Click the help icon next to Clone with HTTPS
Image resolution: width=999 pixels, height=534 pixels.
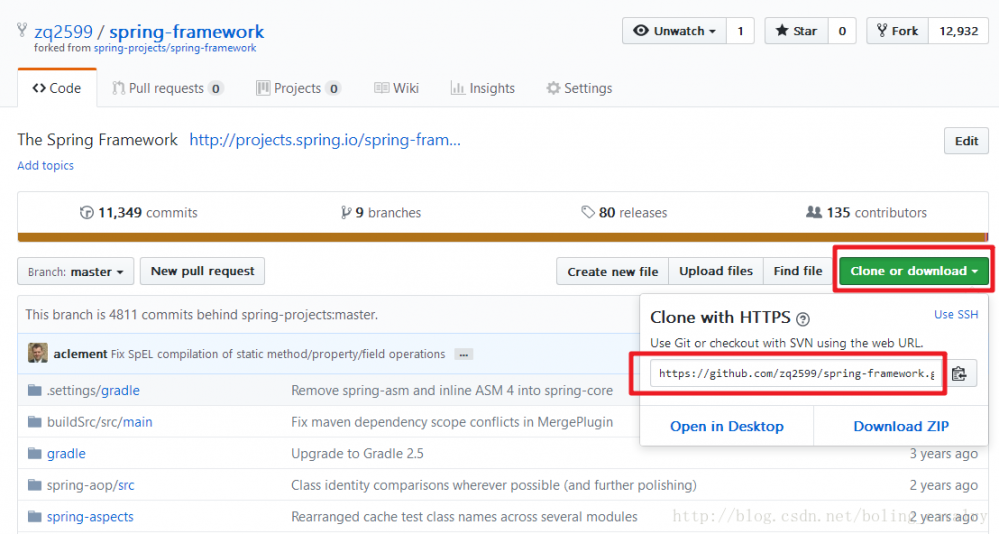803,319
